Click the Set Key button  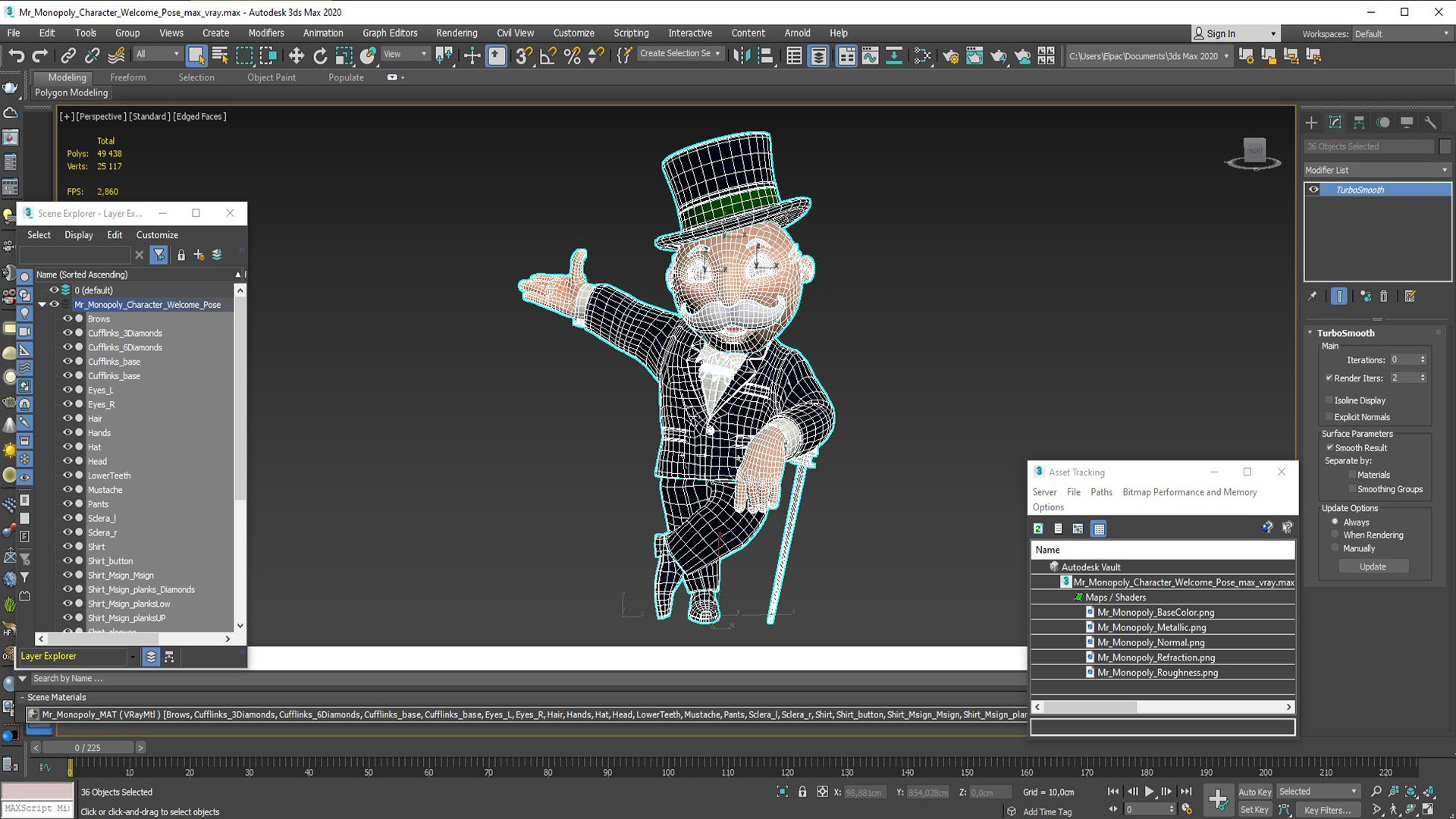tap(1254, 810)
